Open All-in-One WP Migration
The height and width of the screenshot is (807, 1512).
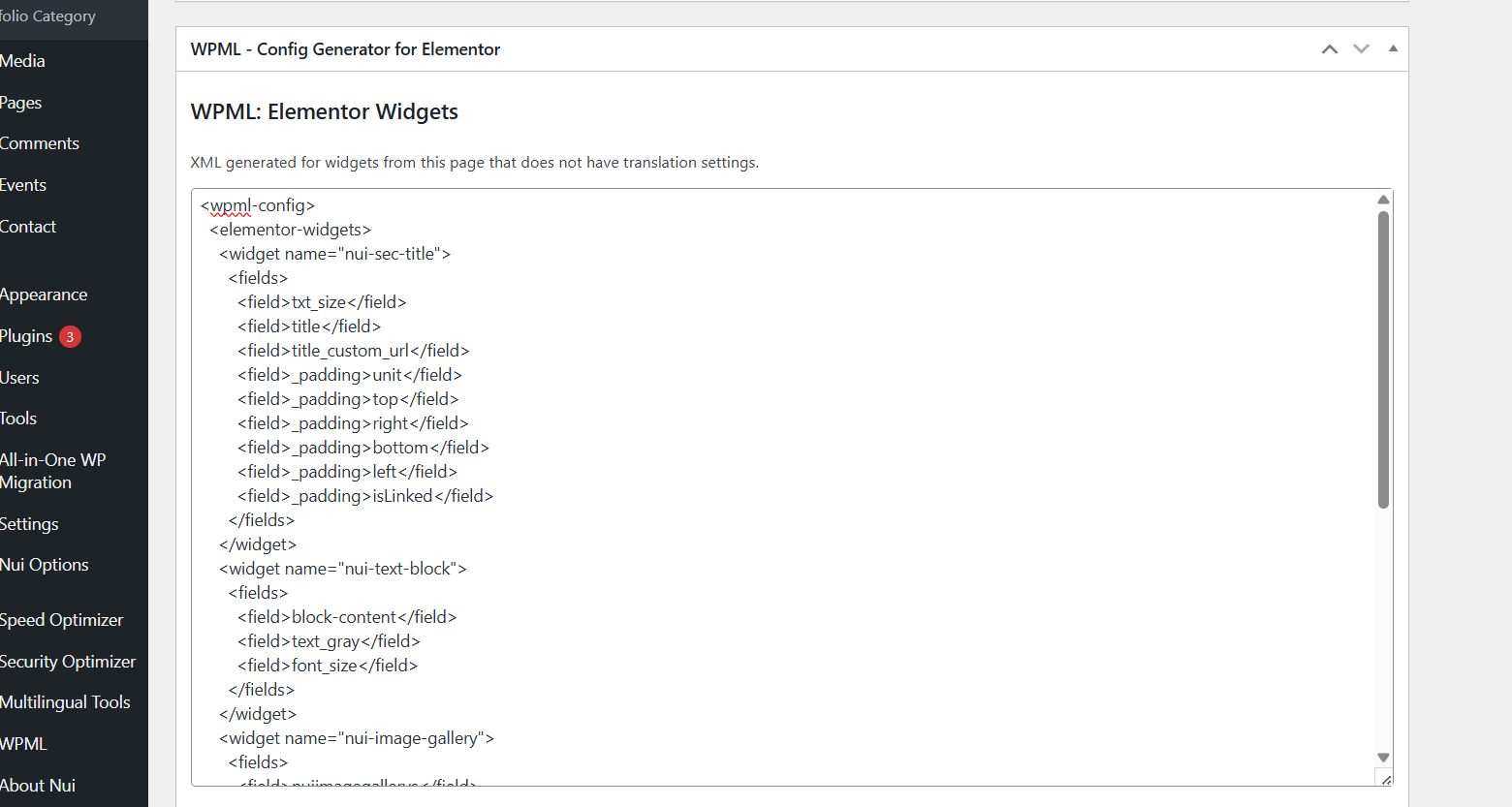pos(52,471)
